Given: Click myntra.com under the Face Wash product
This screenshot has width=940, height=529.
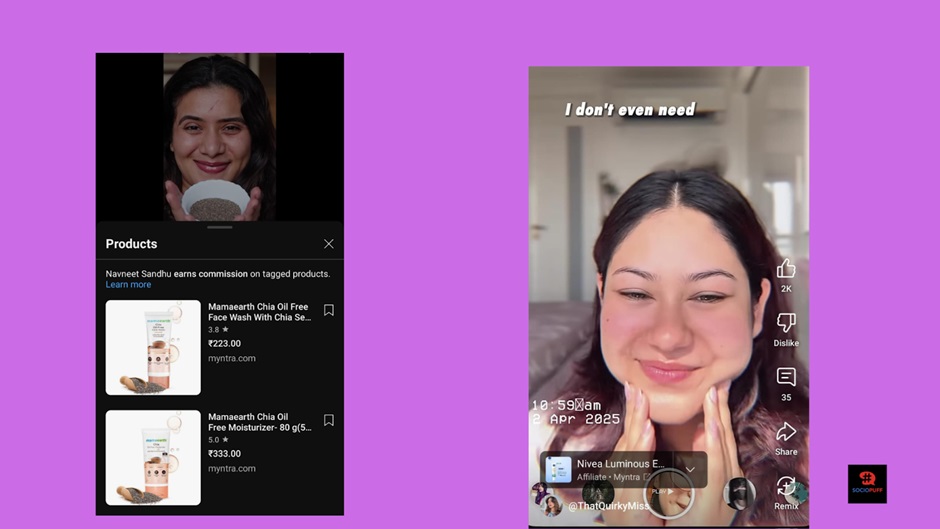Looking at the screenshot, I should click(231, 358).
